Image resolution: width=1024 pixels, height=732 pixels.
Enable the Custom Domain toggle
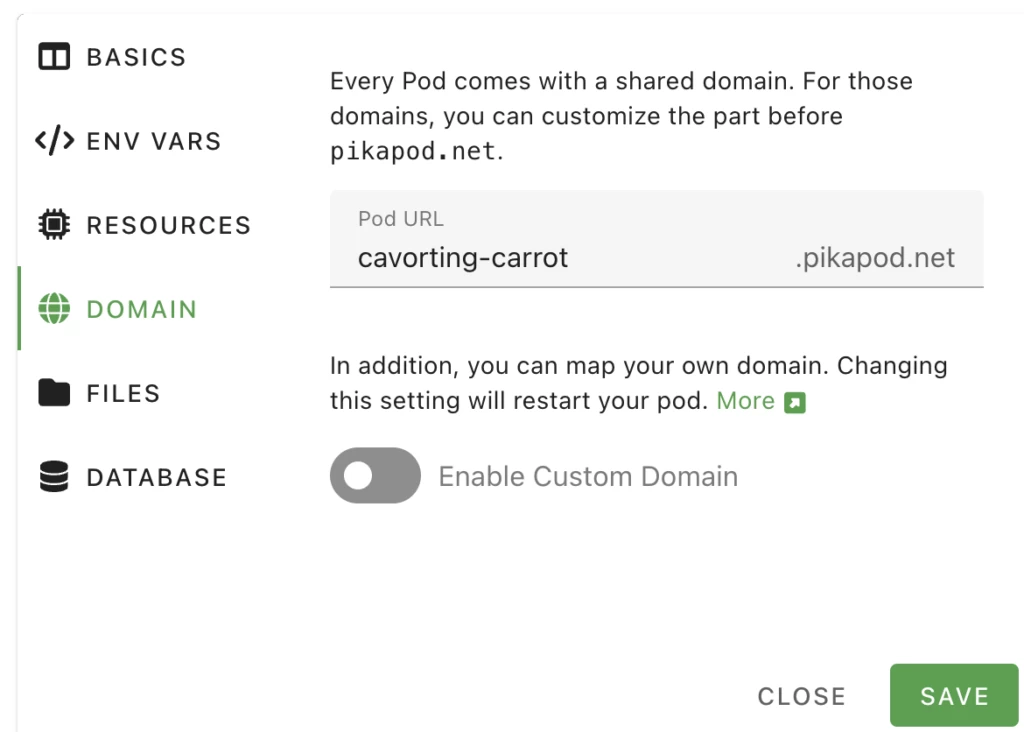pos(375,476)
